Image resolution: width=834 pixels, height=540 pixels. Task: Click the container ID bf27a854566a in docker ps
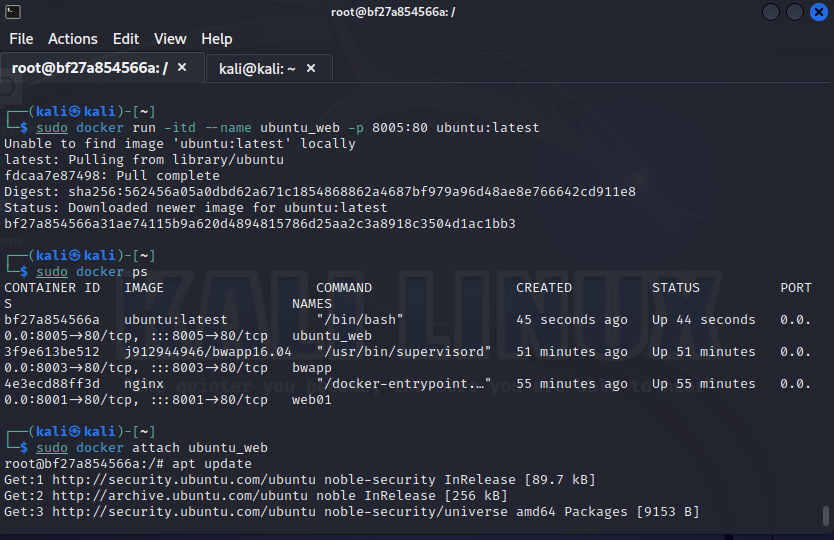pyautogui.click(x=52, y=320)
